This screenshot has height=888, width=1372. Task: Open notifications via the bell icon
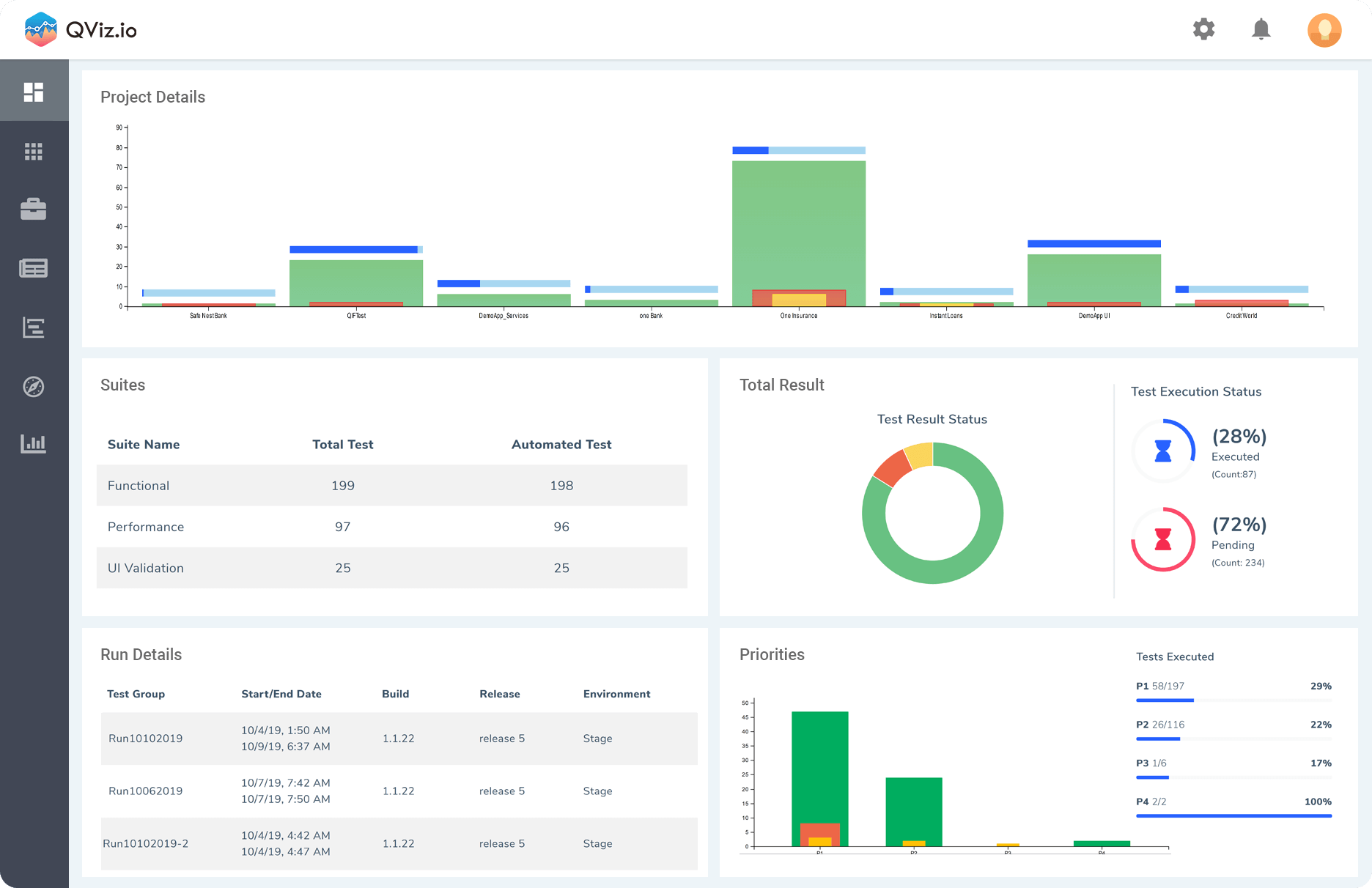tap(1261, 29)
